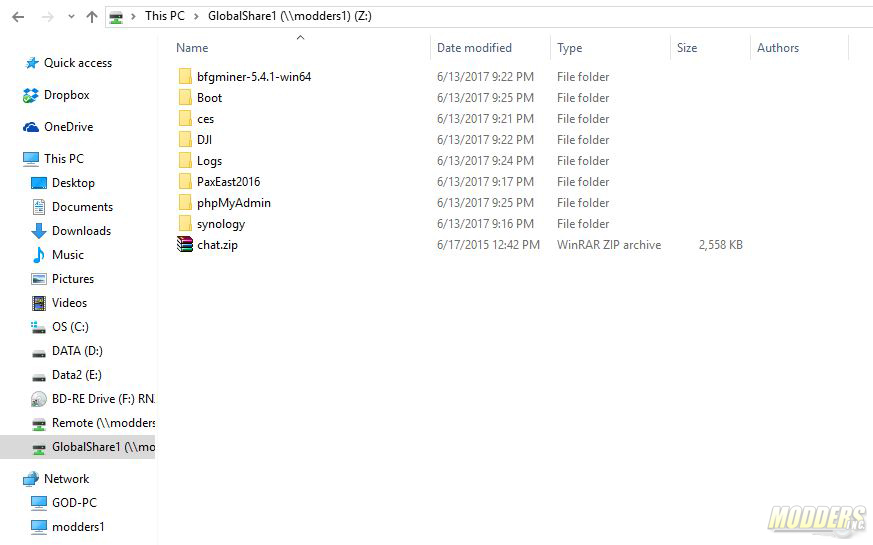The width and height of the screenshot is (873, 545).
Task: Select This PC breadcrumb in address bar
Action: point(165,16)
